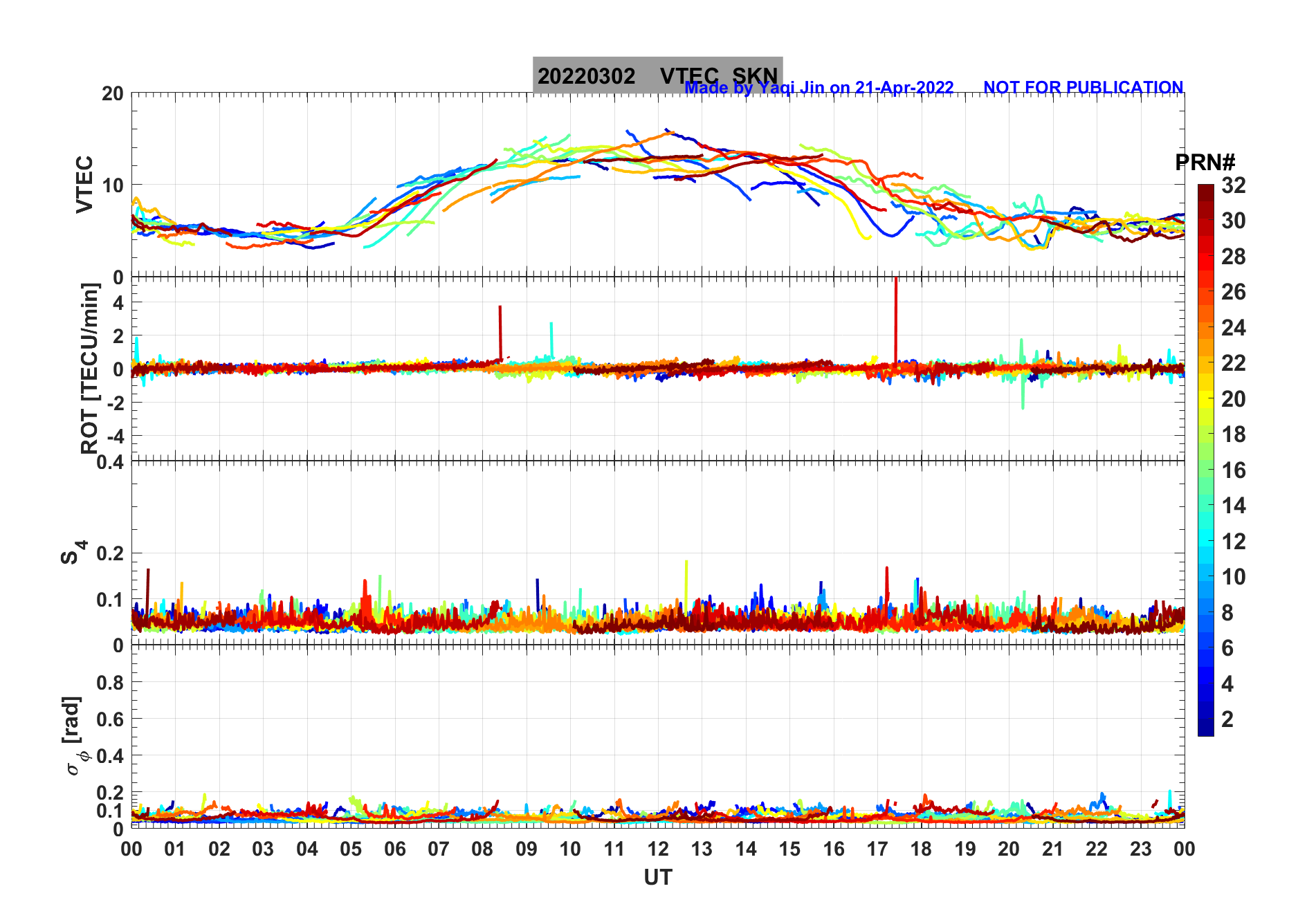Click colorbar label 6
Viewport: 1316px width, 920px height.
coord(1227,648)
